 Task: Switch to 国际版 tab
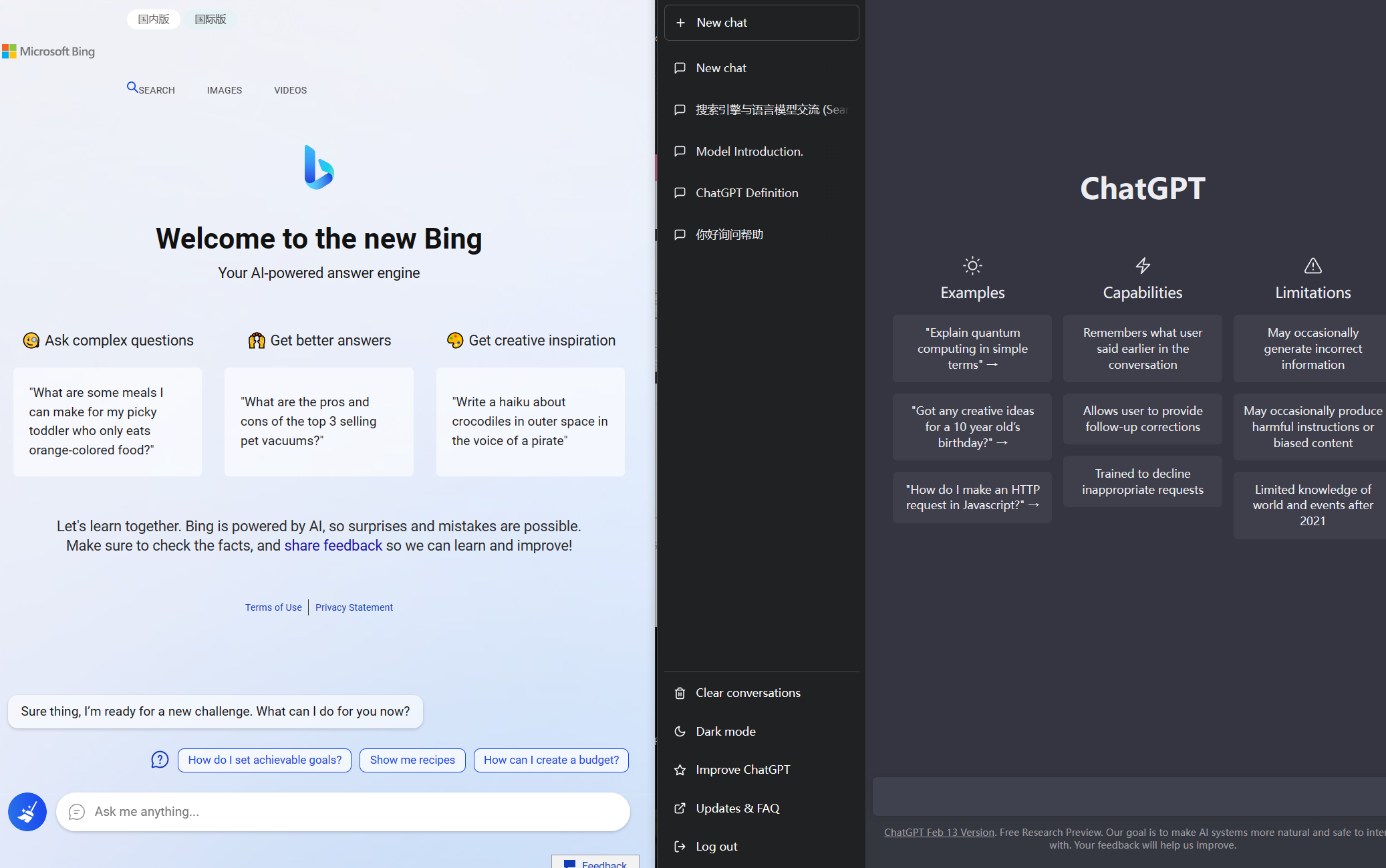click(211, 19)
